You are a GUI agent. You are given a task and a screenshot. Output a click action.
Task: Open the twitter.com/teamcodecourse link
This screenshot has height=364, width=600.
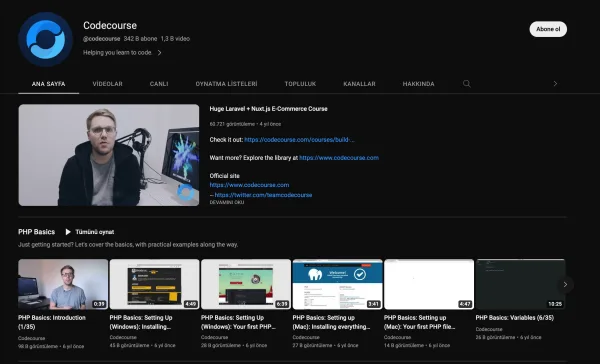pos(263,195)
